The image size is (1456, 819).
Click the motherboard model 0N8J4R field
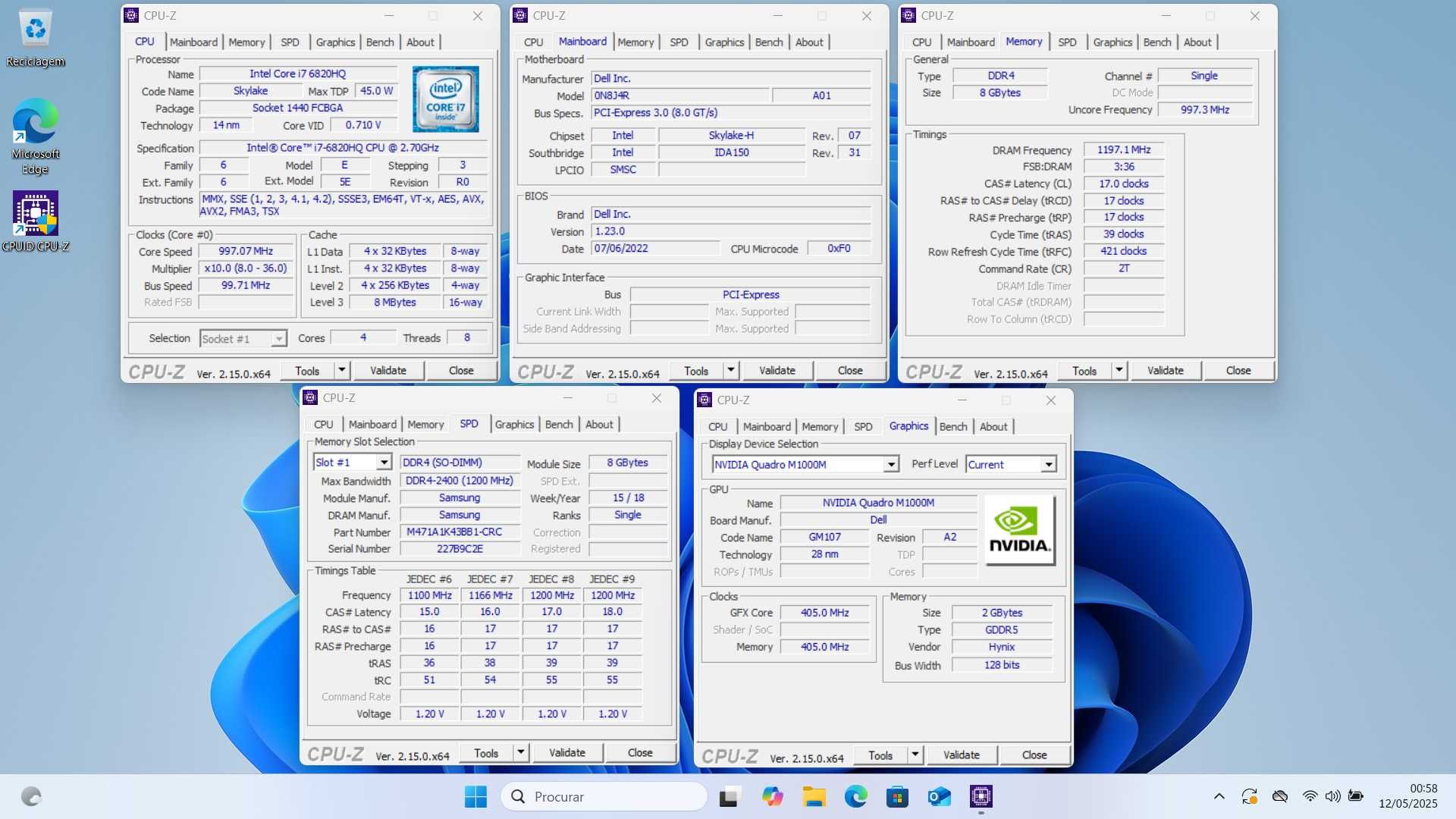tap(680, 96)
